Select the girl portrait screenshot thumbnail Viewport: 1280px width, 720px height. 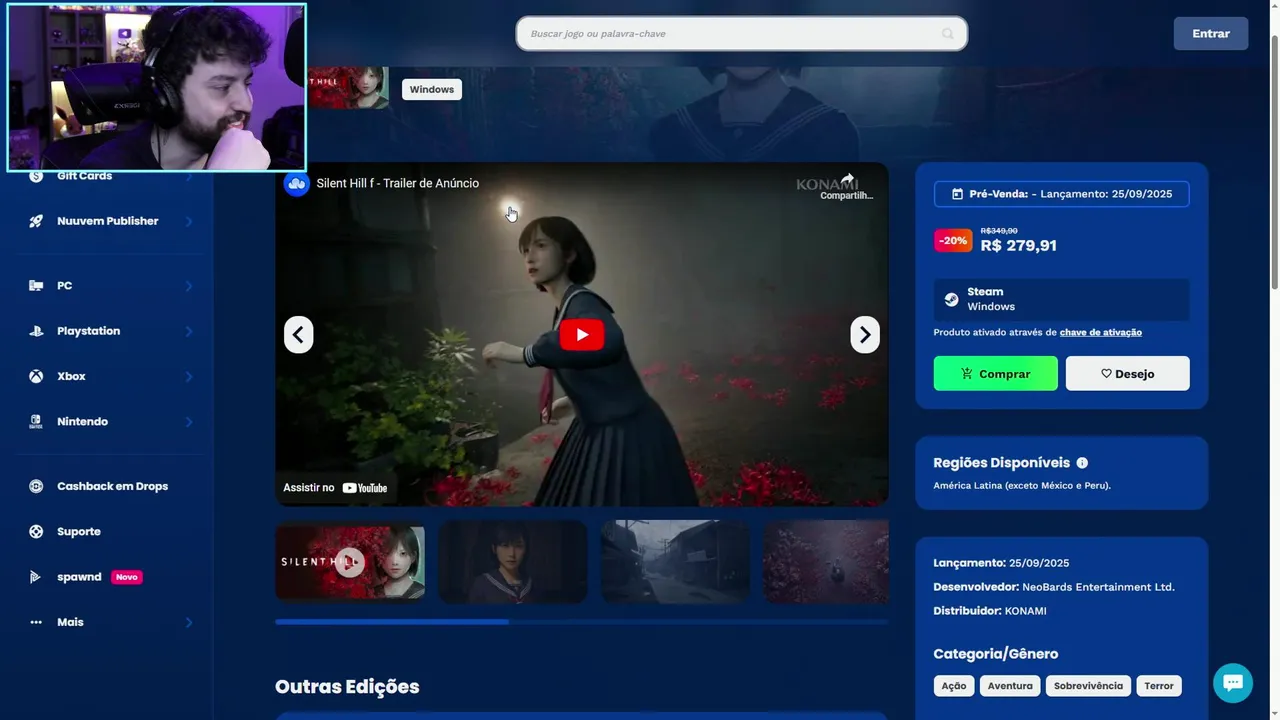513,562
